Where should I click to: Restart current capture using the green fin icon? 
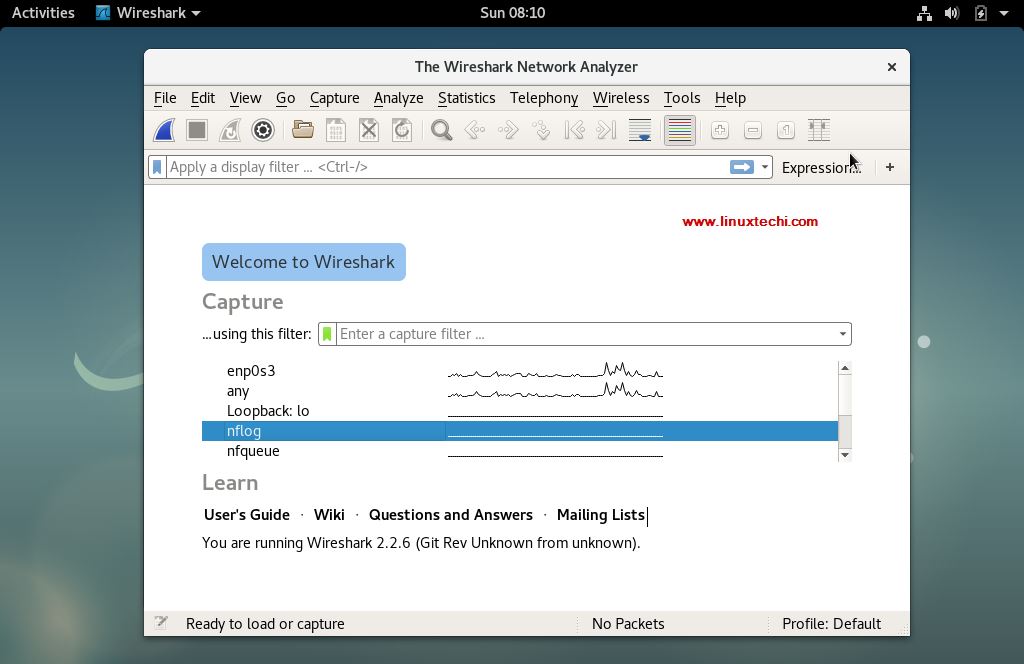tap(229, 130)
